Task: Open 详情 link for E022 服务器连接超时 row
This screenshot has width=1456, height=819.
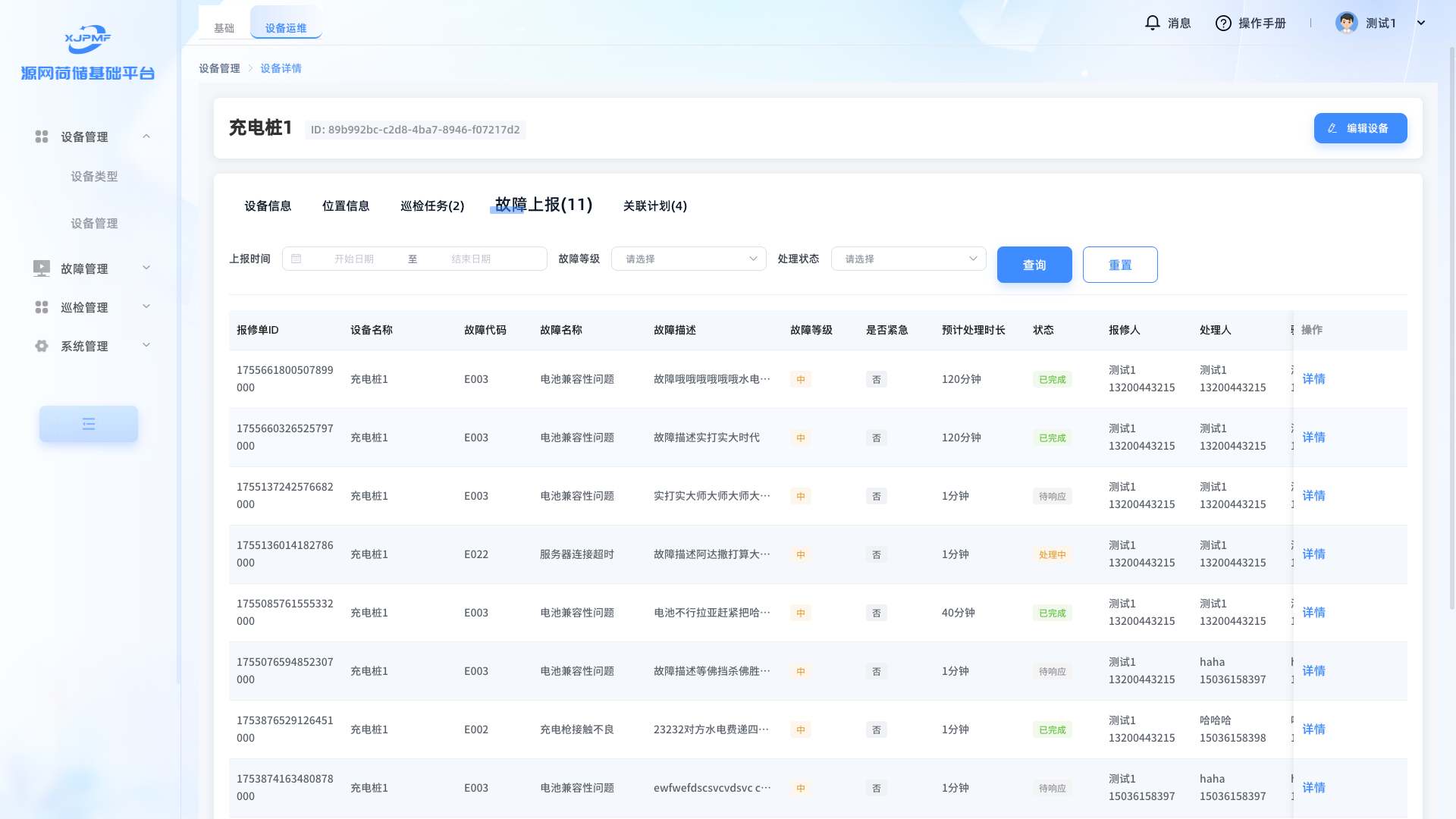Action: [x=1313, y=554]
